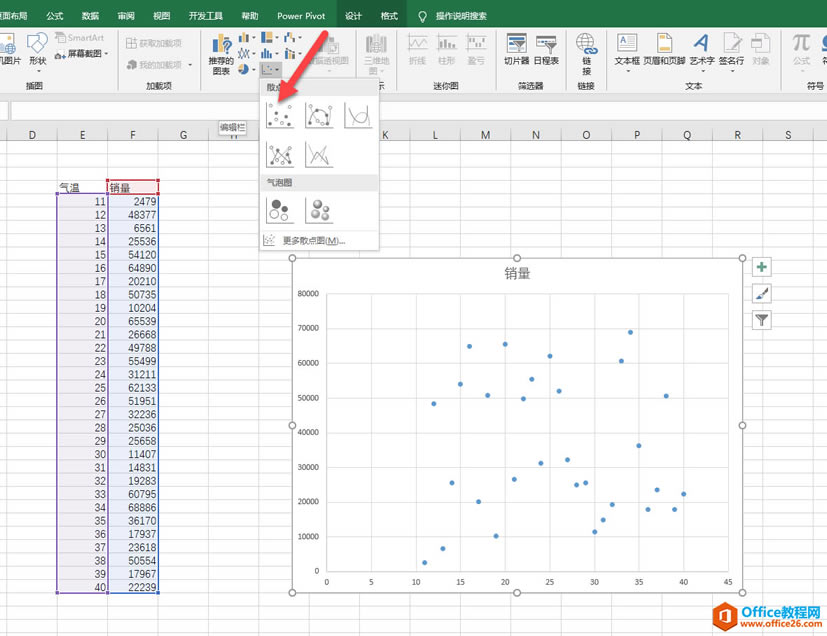
Task: Switch to the Power Pivot tab
Action: click(x=301, y=15)
